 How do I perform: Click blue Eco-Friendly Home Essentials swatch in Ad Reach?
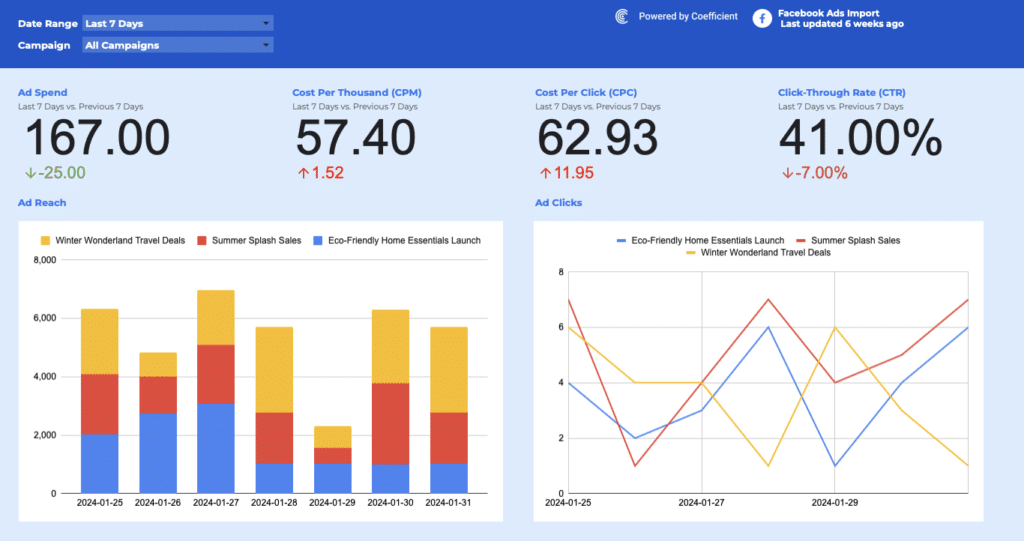[x=318, y=240]
